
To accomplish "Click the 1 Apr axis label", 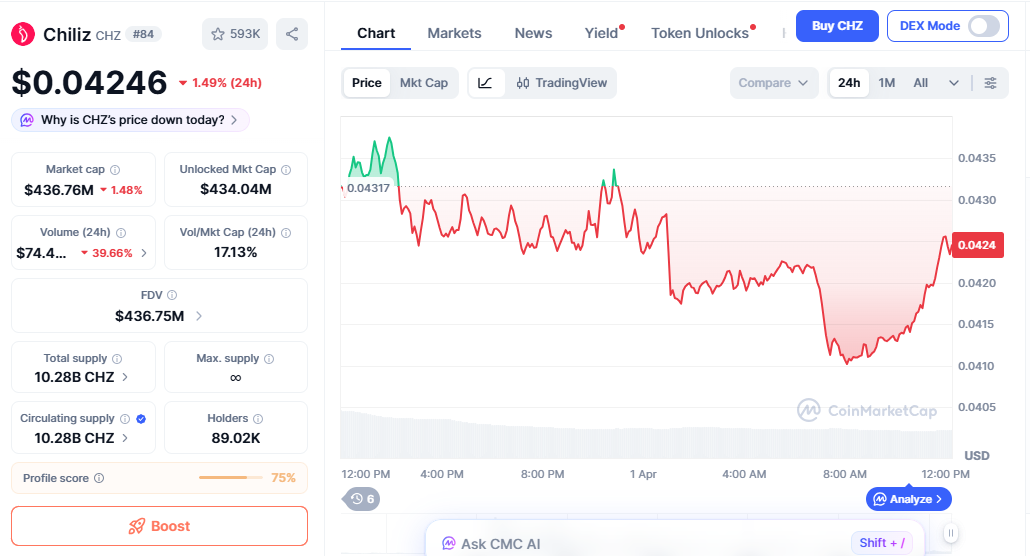I will (x=643, y=474).
